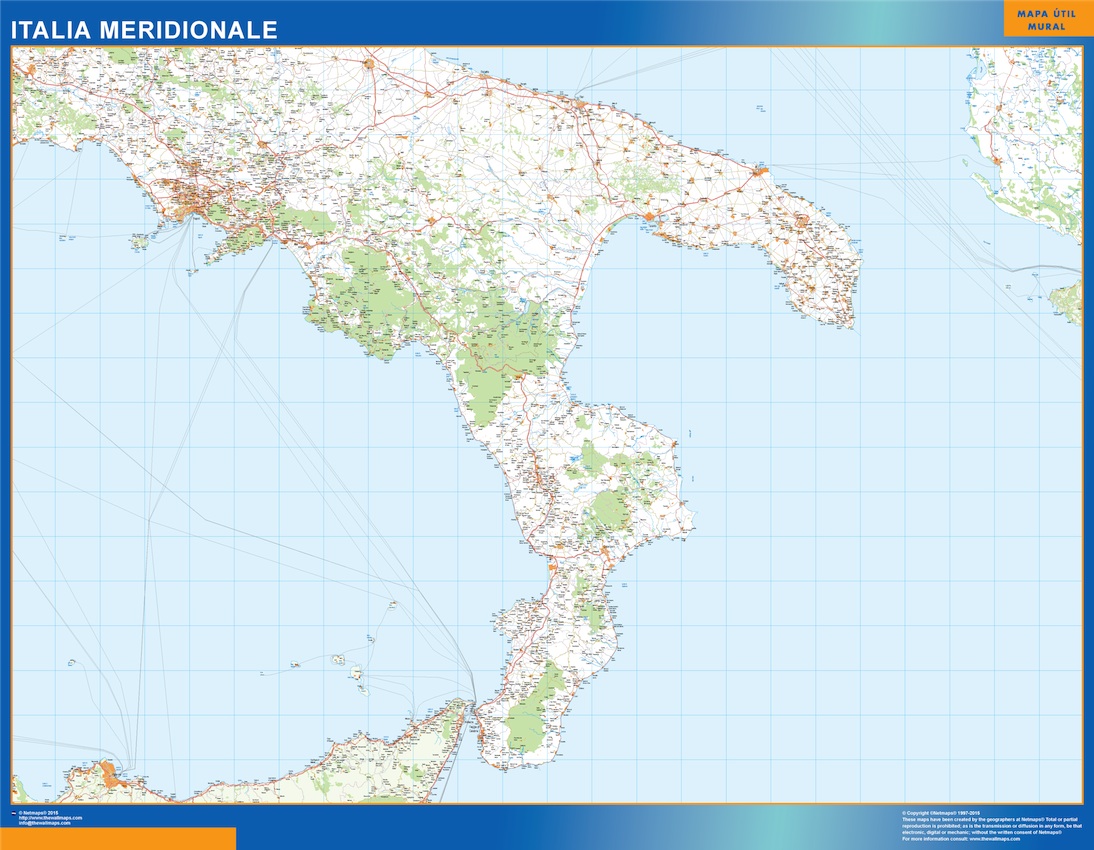Select the Lecce city marker in the Salento peninsula

tap(800, 219)
